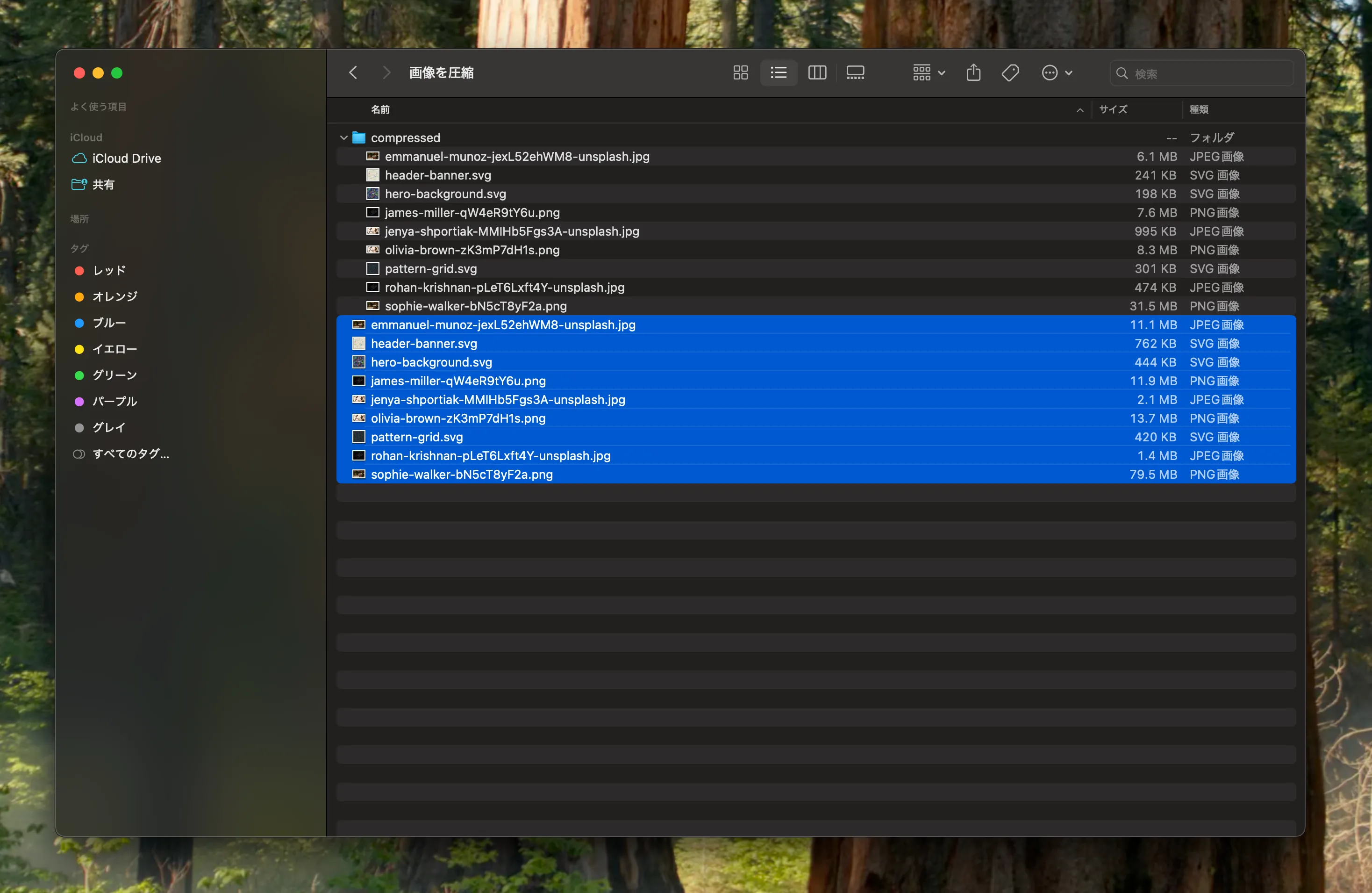The width and height of the screenshot is (1372, 893).
Task: Click the Share toolbar icon
Action: point(973,72)
